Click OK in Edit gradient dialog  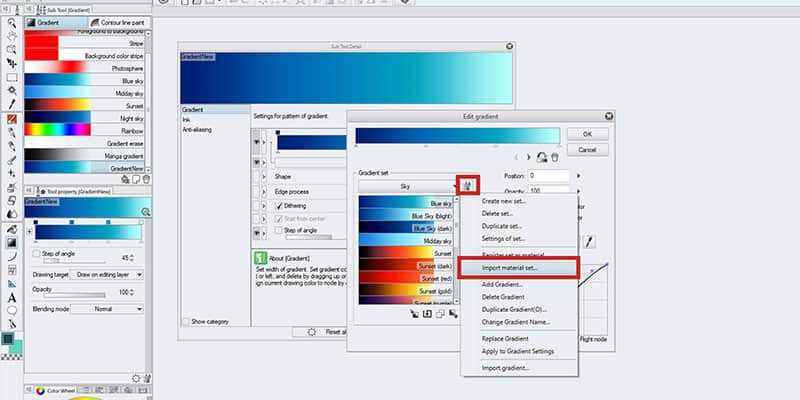(x=587, y=134)
